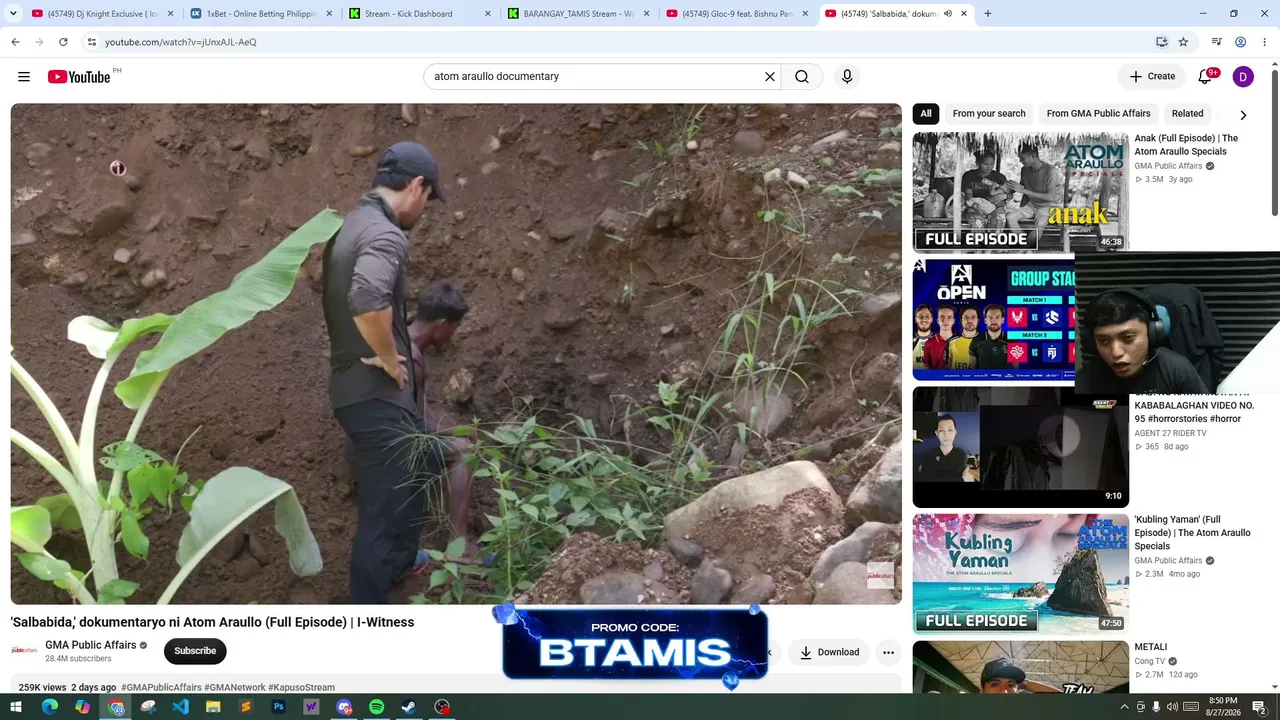Install app icon in address bar
This screenshot has height=720, width=1280.
[x=1162, y=42]
